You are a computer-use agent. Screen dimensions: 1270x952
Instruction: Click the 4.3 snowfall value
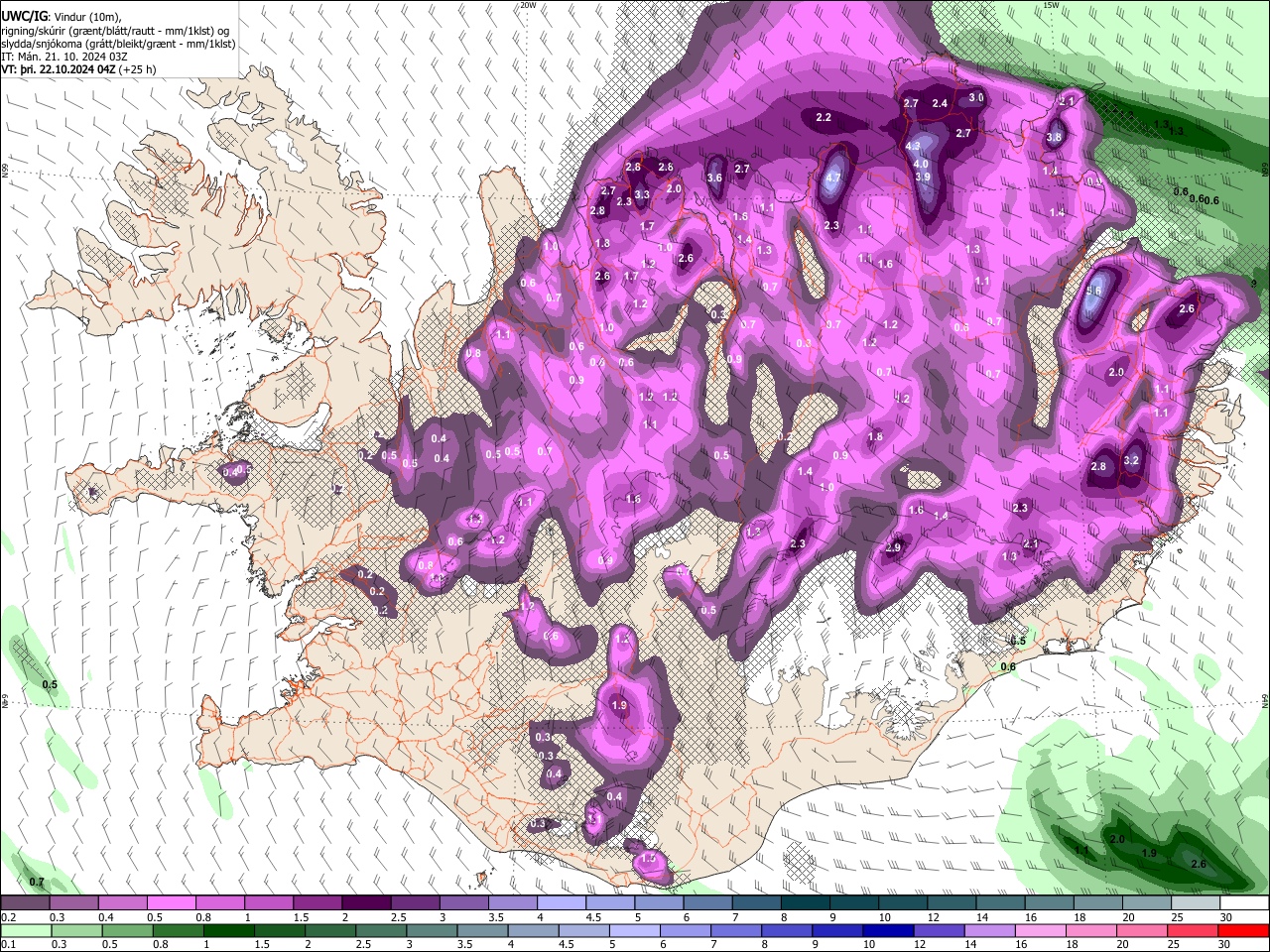[914, 146]
